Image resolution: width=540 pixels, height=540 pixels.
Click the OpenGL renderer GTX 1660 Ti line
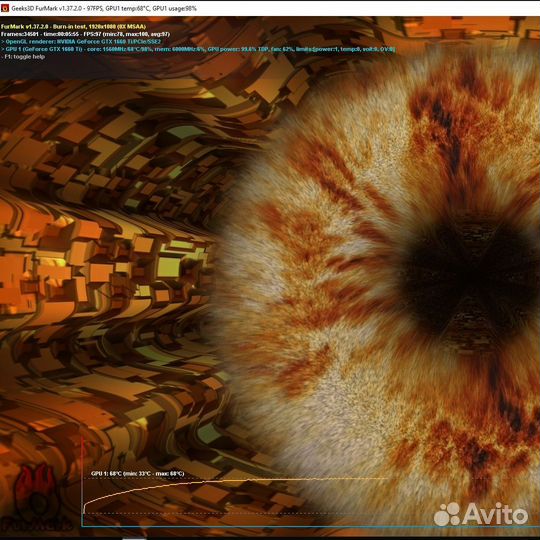tap(81, 42)
